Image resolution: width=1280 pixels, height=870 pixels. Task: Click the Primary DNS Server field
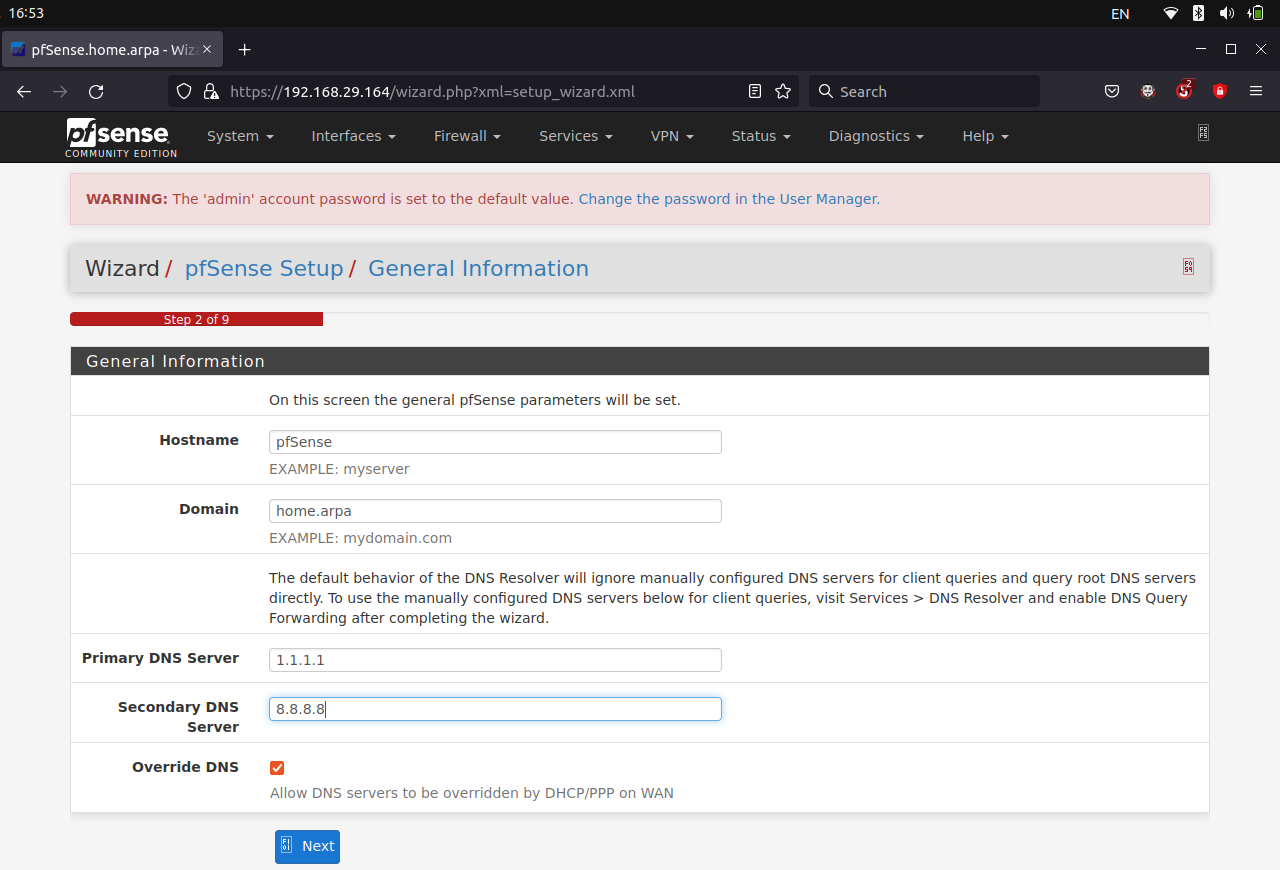click(x=495, y=660)
